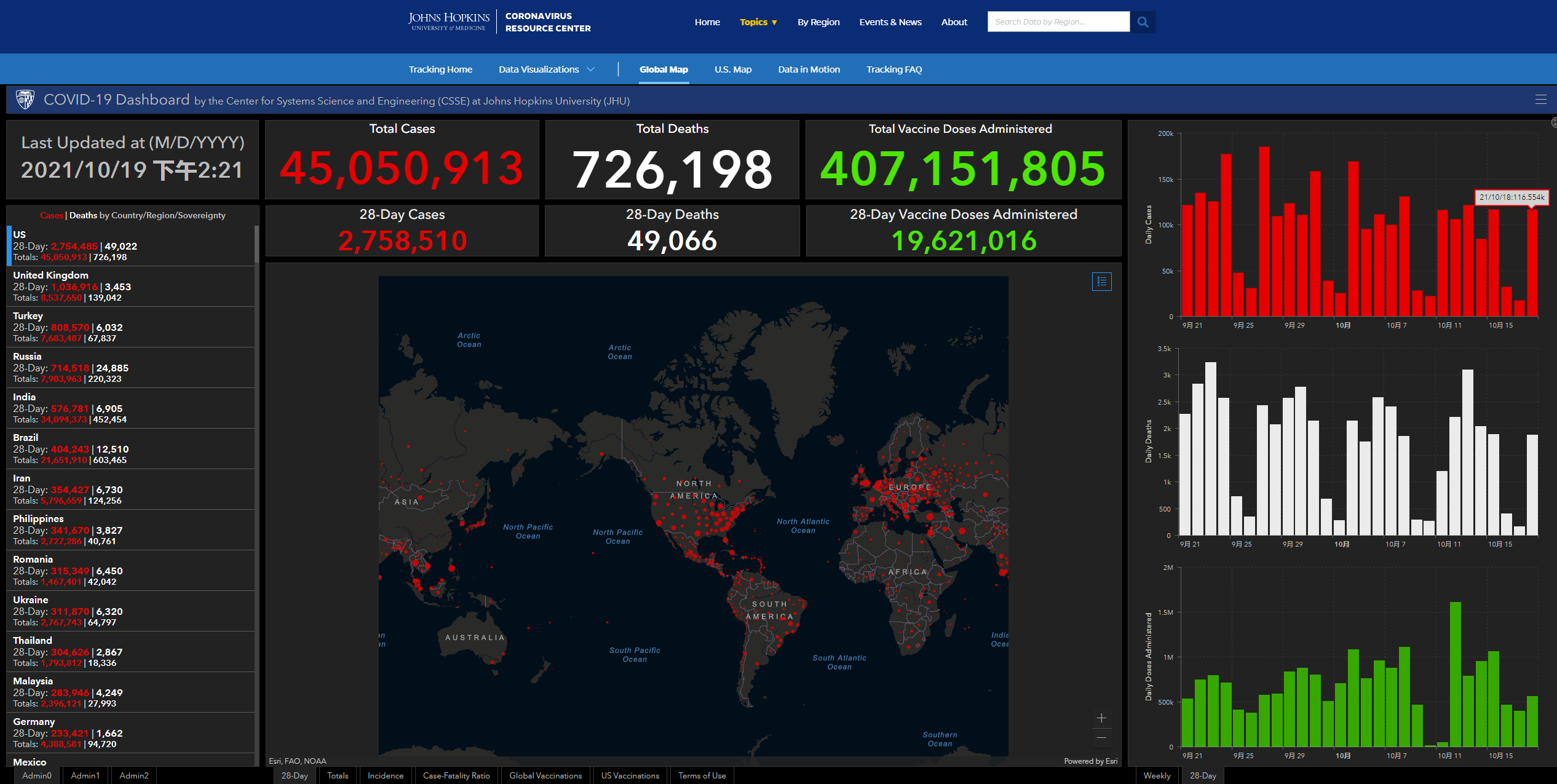Open the map legend list icon

[1101, 282]
